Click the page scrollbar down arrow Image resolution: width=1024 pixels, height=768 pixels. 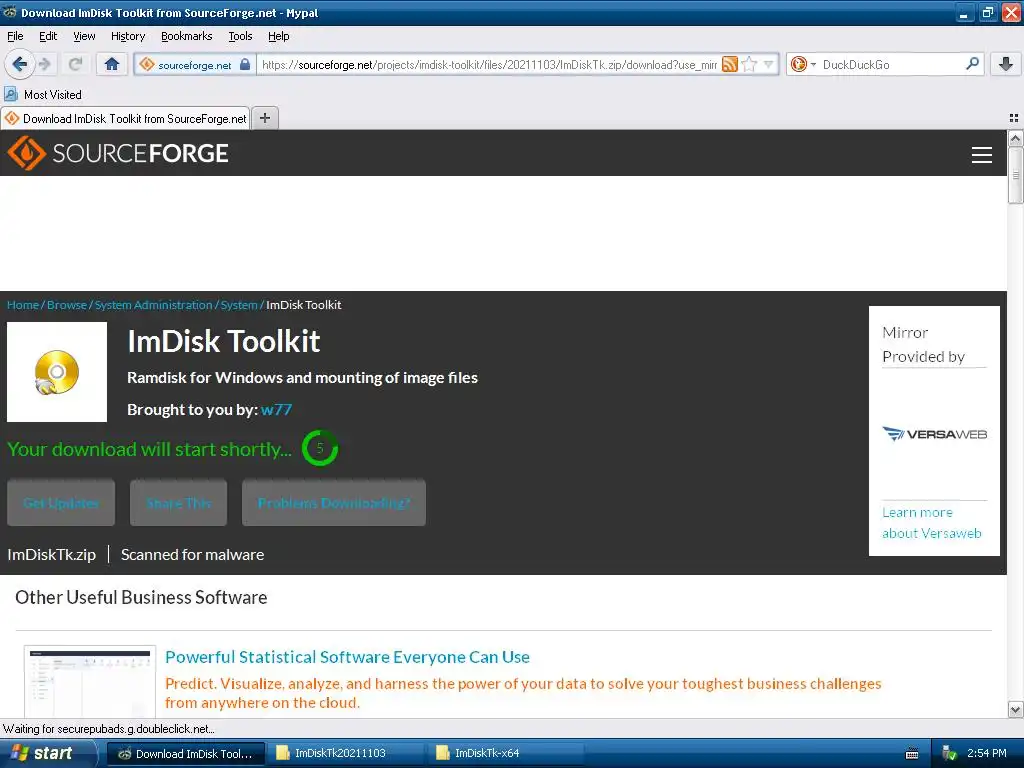1015,709
